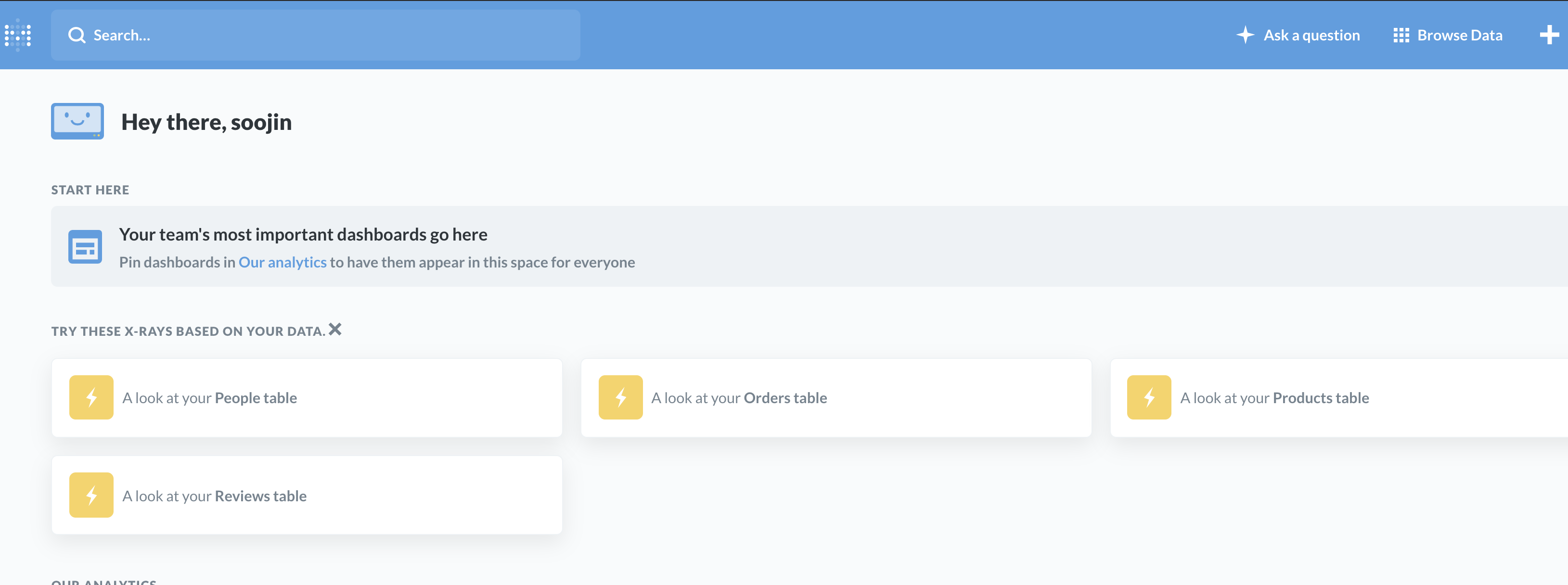Click the Ask a question sparkle icon
Screen dimensions: 1568x585
click(1245, 35)
